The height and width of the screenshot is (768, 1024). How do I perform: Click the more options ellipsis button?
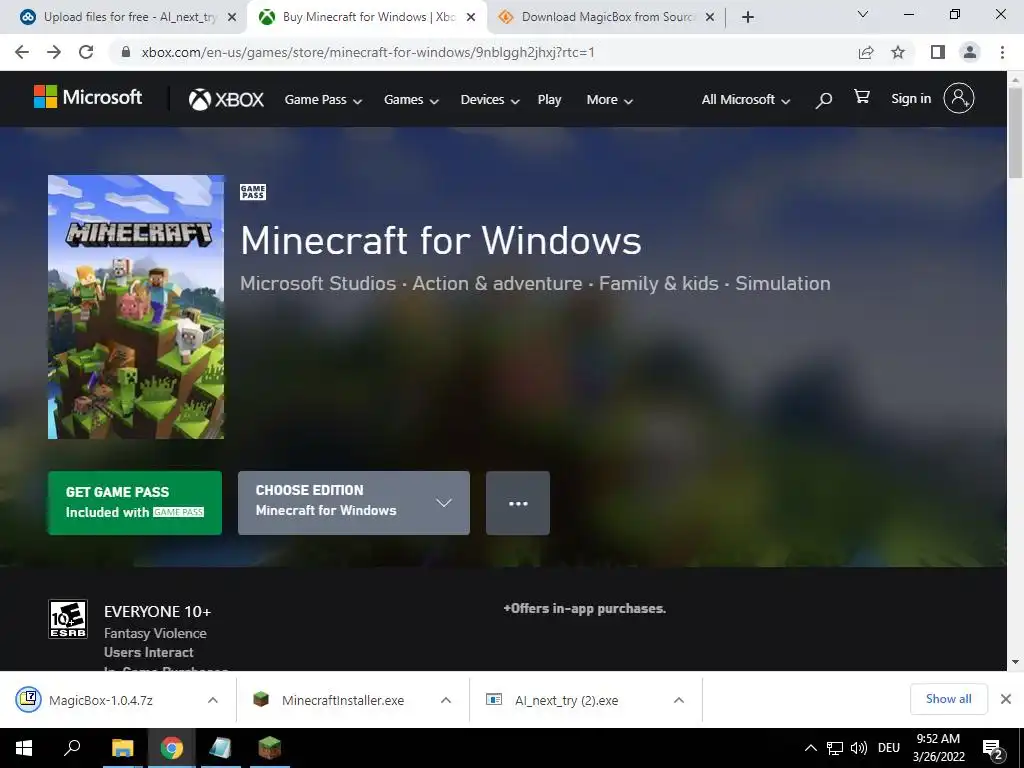[518, 503]
